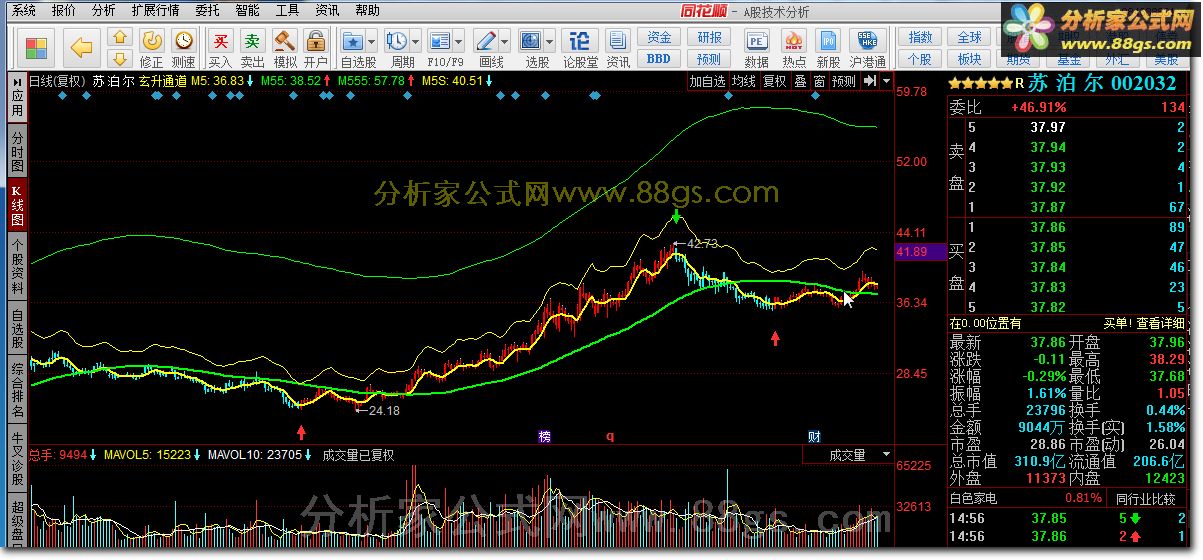Expand the F10/F9 dropdown arrow
Screen dimensions: 1203x560
(459, 42)
